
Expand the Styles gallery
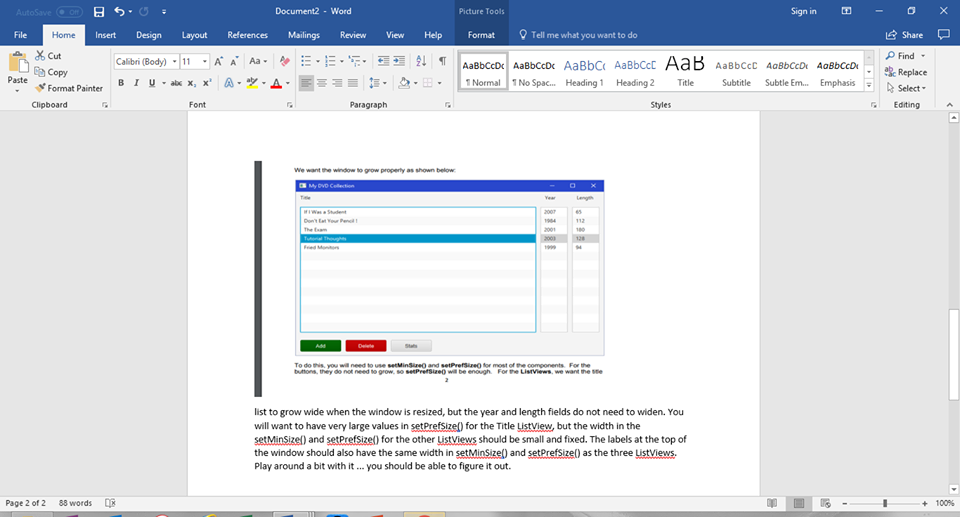(x=869, y=86)
